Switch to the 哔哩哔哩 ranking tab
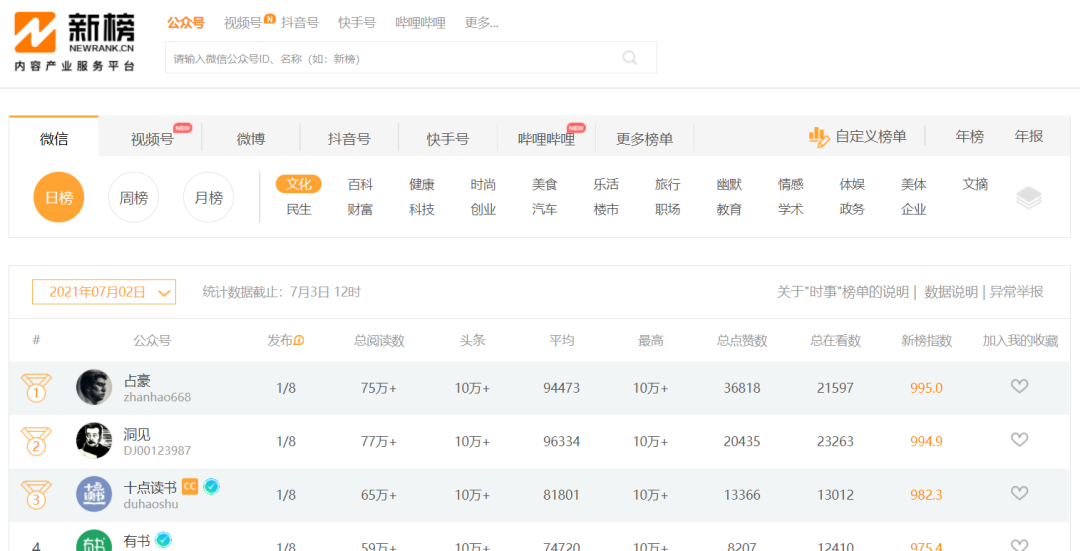This screenshot has width=1080, height=551. [x=546, y=139]
